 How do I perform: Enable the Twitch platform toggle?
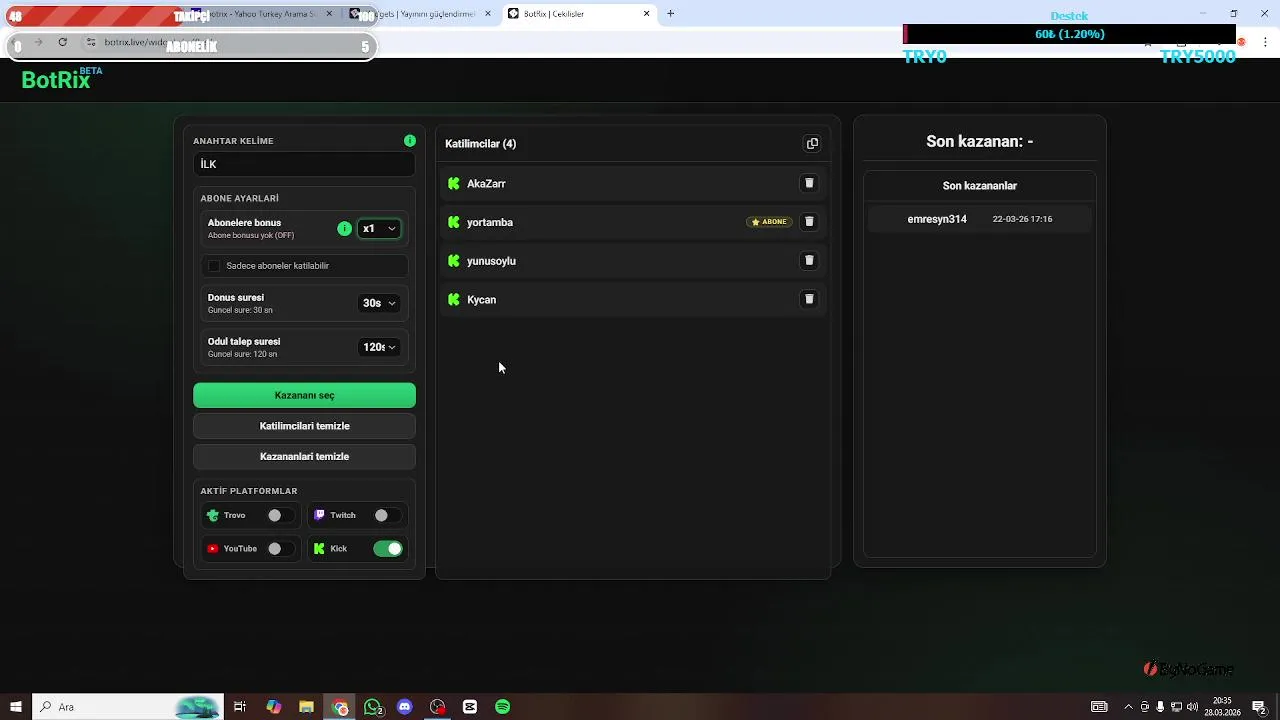click(x=387, y=516)
